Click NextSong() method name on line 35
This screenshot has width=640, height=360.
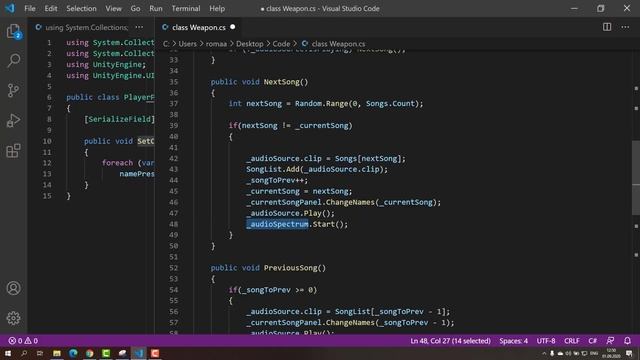(x=286, y=82)
